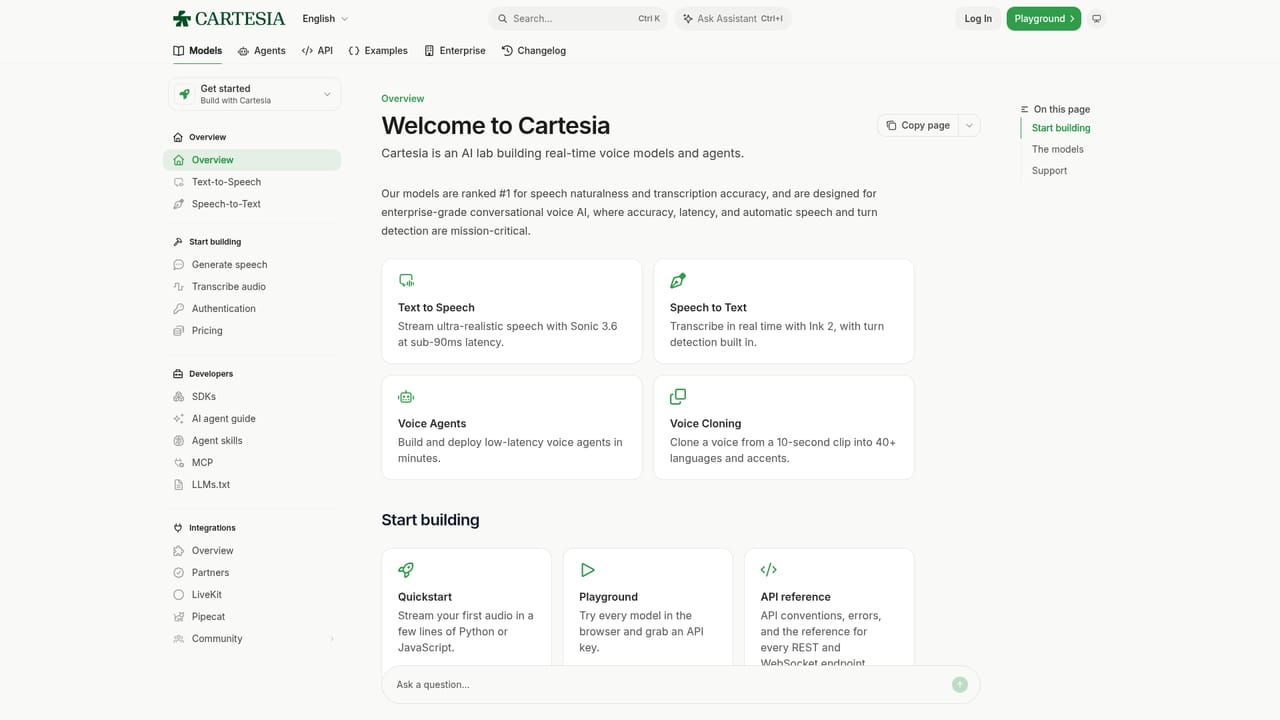Viewport: 1280px width, 720px height.
Task: Click the Log In button
Action: (x=978, y=19)
